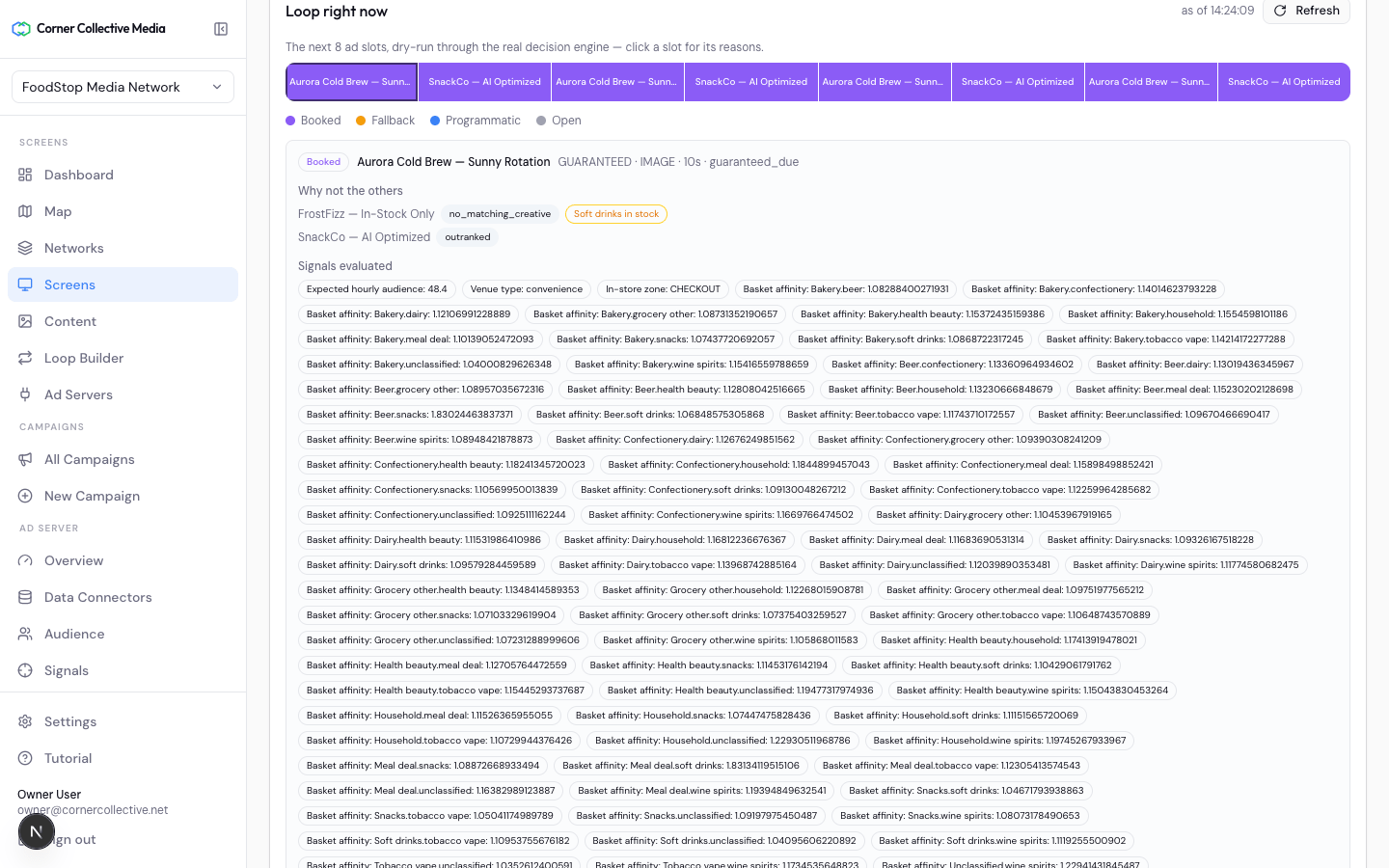This screenshot has width=1389, height=868.
Task: Go to the Loop Builder menu label
Action: 84,358
